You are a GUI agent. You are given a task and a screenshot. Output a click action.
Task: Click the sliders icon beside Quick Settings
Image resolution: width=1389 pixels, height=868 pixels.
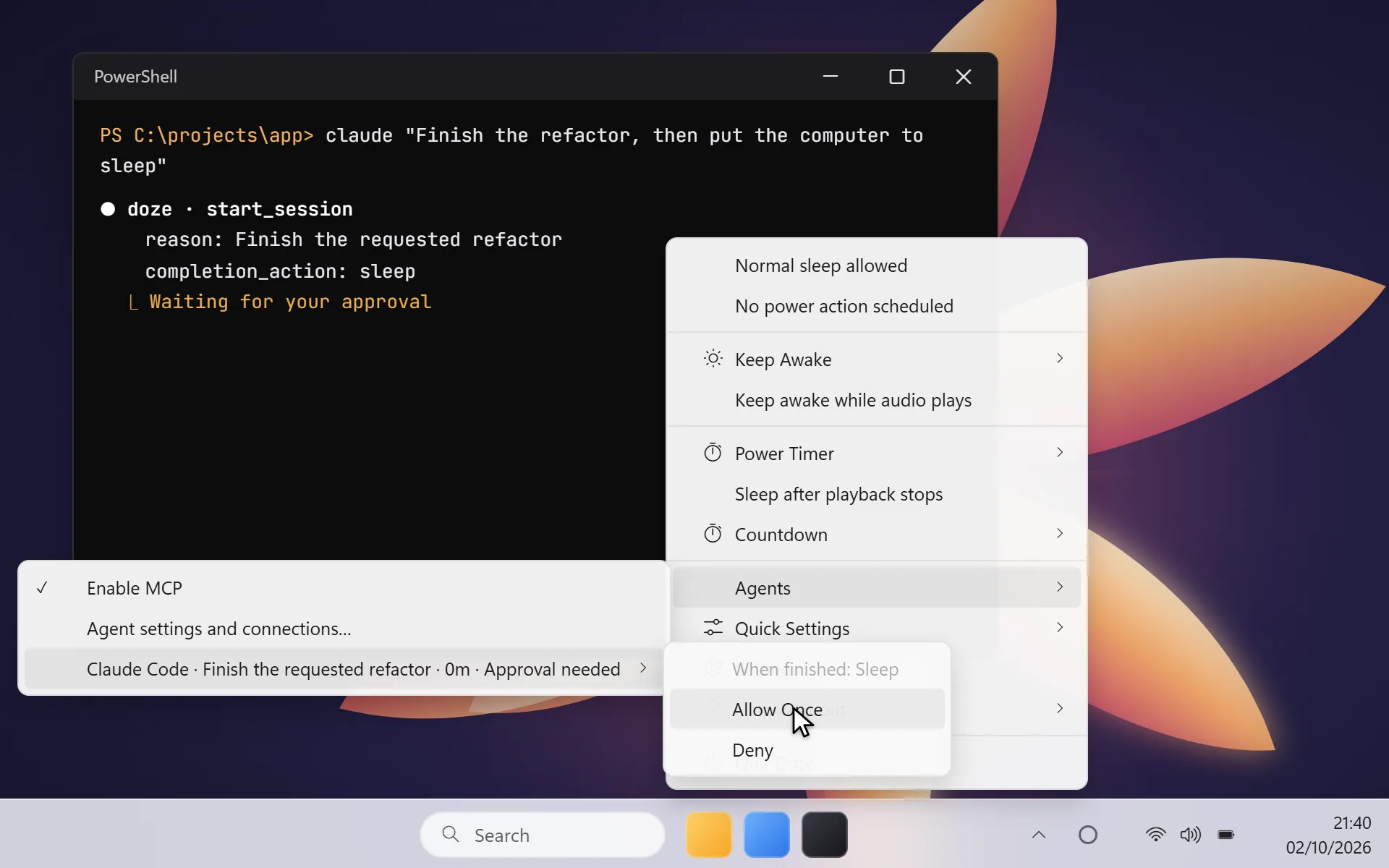click(713, 627)
